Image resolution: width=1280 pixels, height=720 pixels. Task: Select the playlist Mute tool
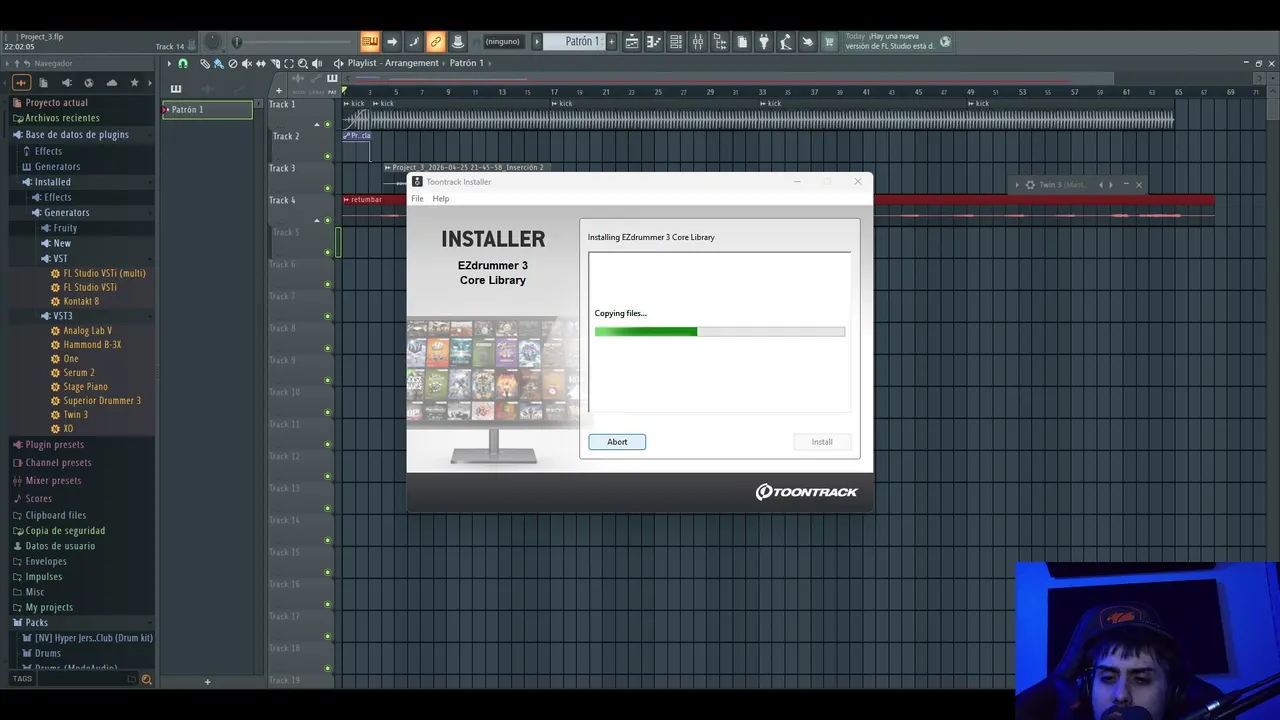coord(247,63)
